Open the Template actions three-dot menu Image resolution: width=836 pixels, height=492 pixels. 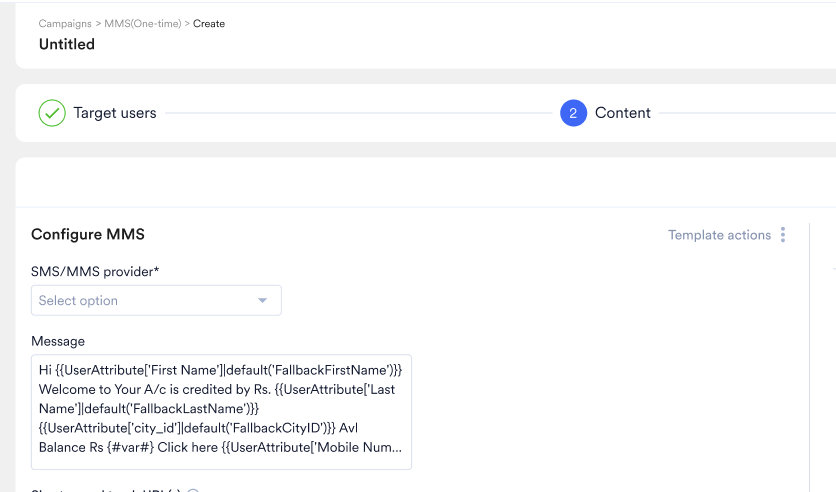tap(783, 235)
